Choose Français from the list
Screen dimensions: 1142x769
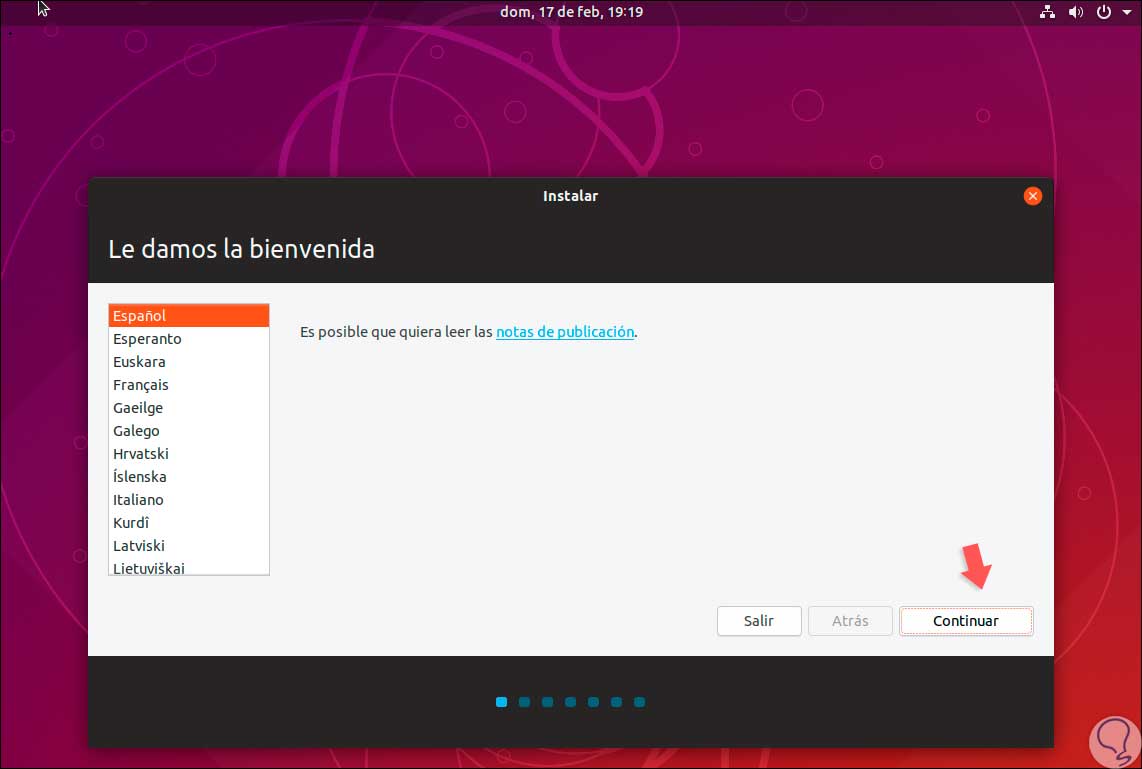point(189,384)
